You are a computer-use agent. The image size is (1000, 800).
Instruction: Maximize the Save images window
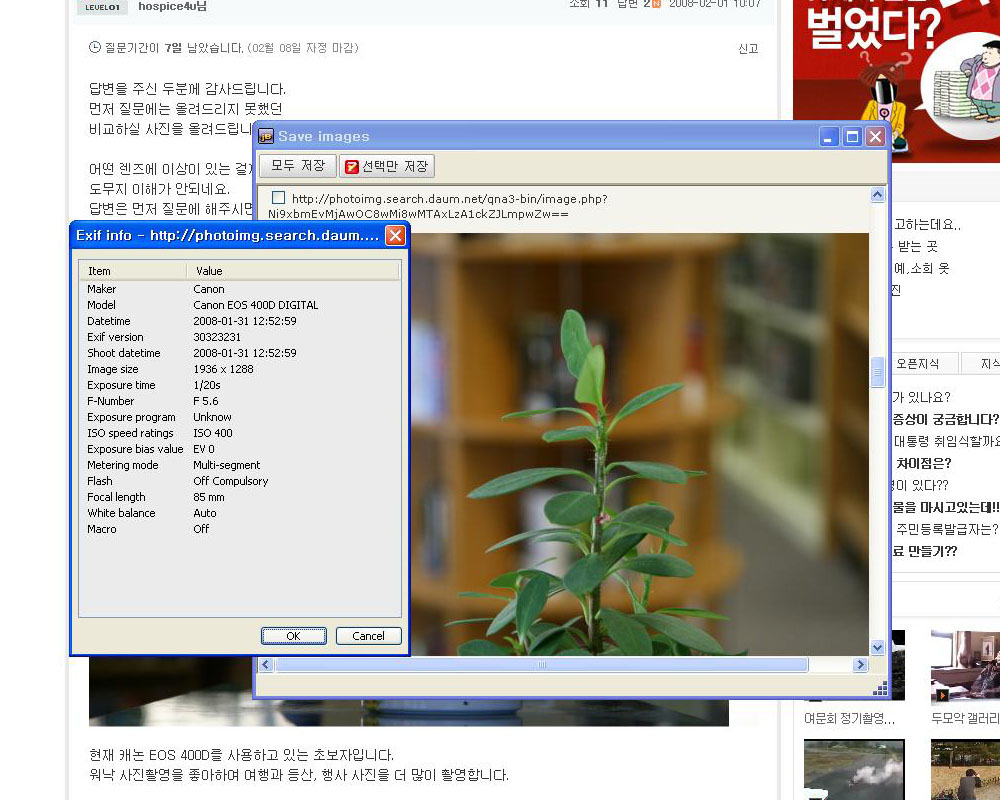[852, 137]
